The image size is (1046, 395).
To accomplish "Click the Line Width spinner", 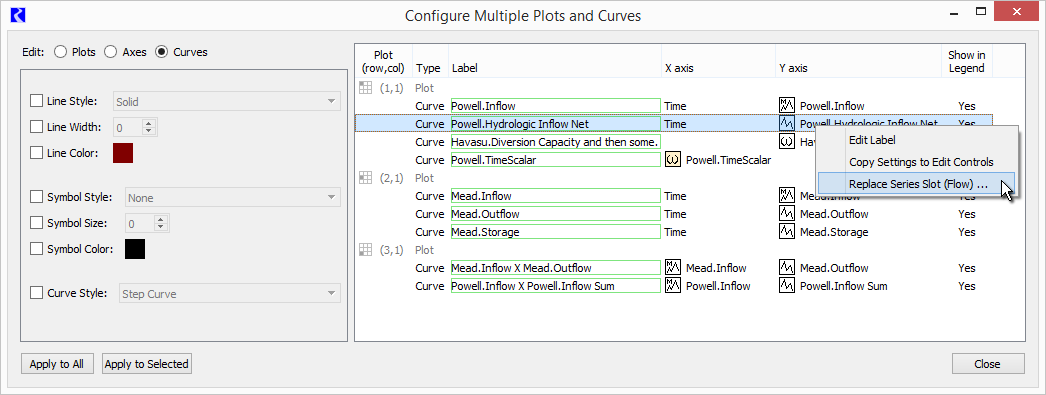I will pos(135,127).
